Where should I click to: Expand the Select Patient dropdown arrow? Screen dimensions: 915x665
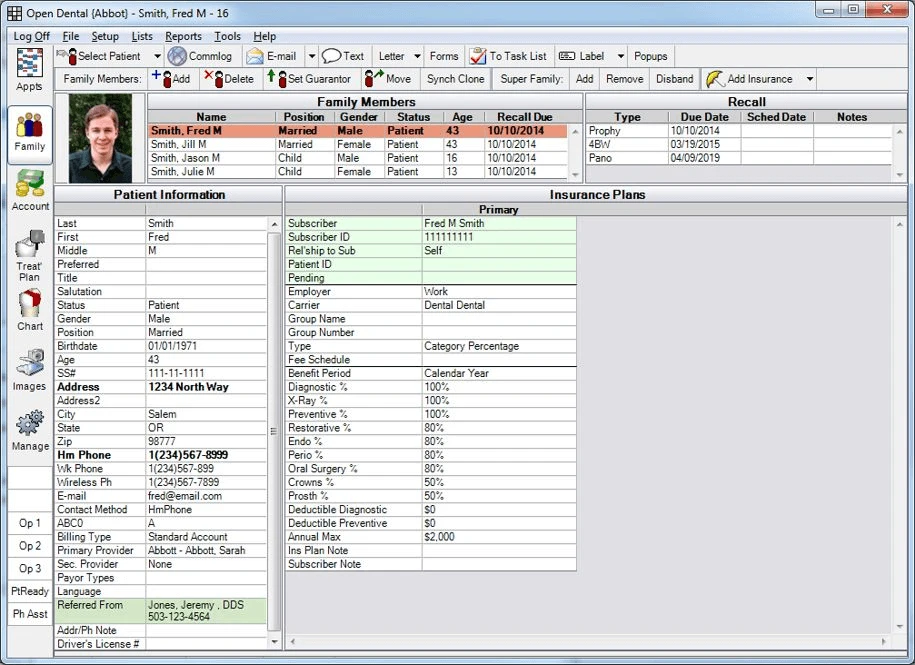pyautogui.click(x=157, y=56)
